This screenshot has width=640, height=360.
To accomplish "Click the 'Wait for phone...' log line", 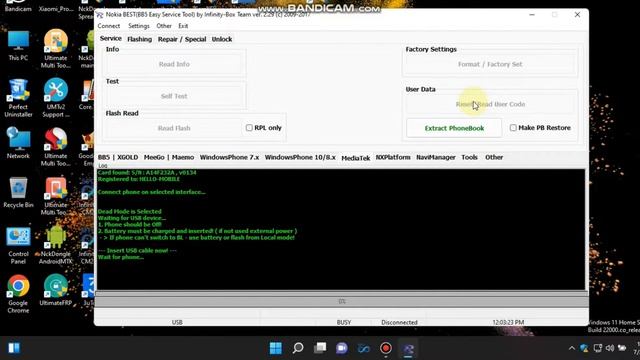I will [120, 257].
